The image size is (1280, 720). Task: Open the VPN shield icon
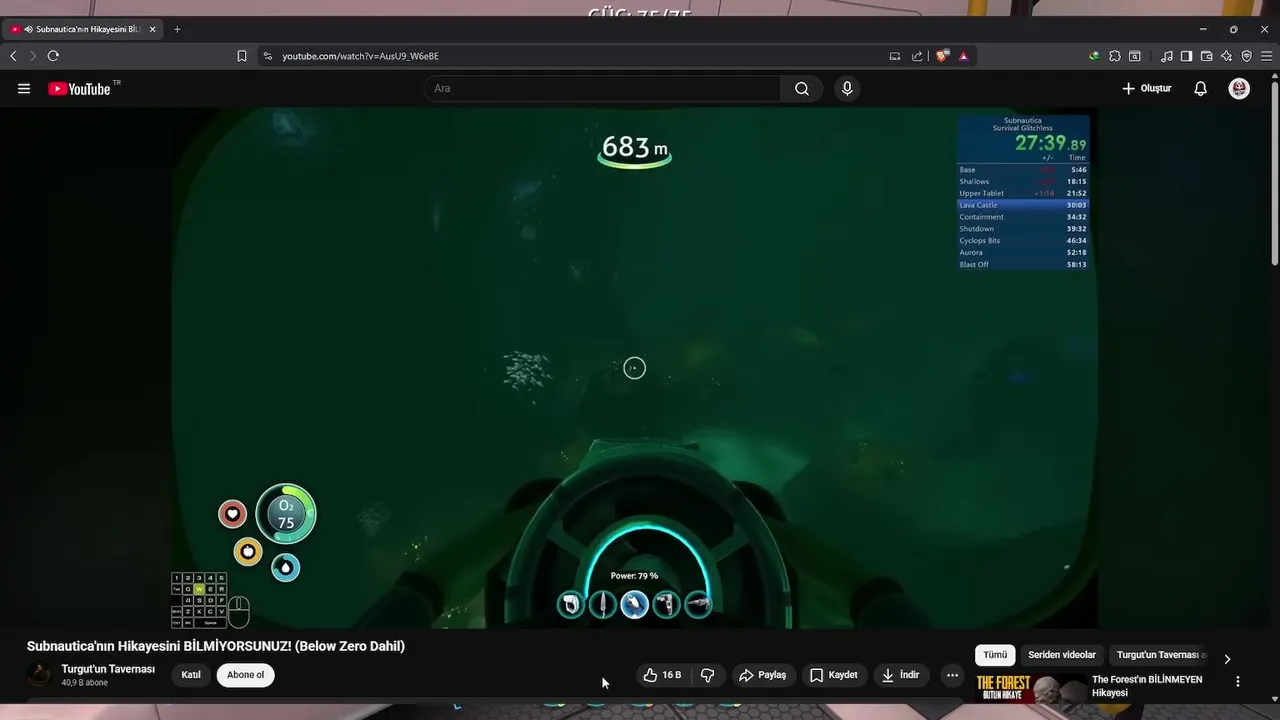[1246, 56]
